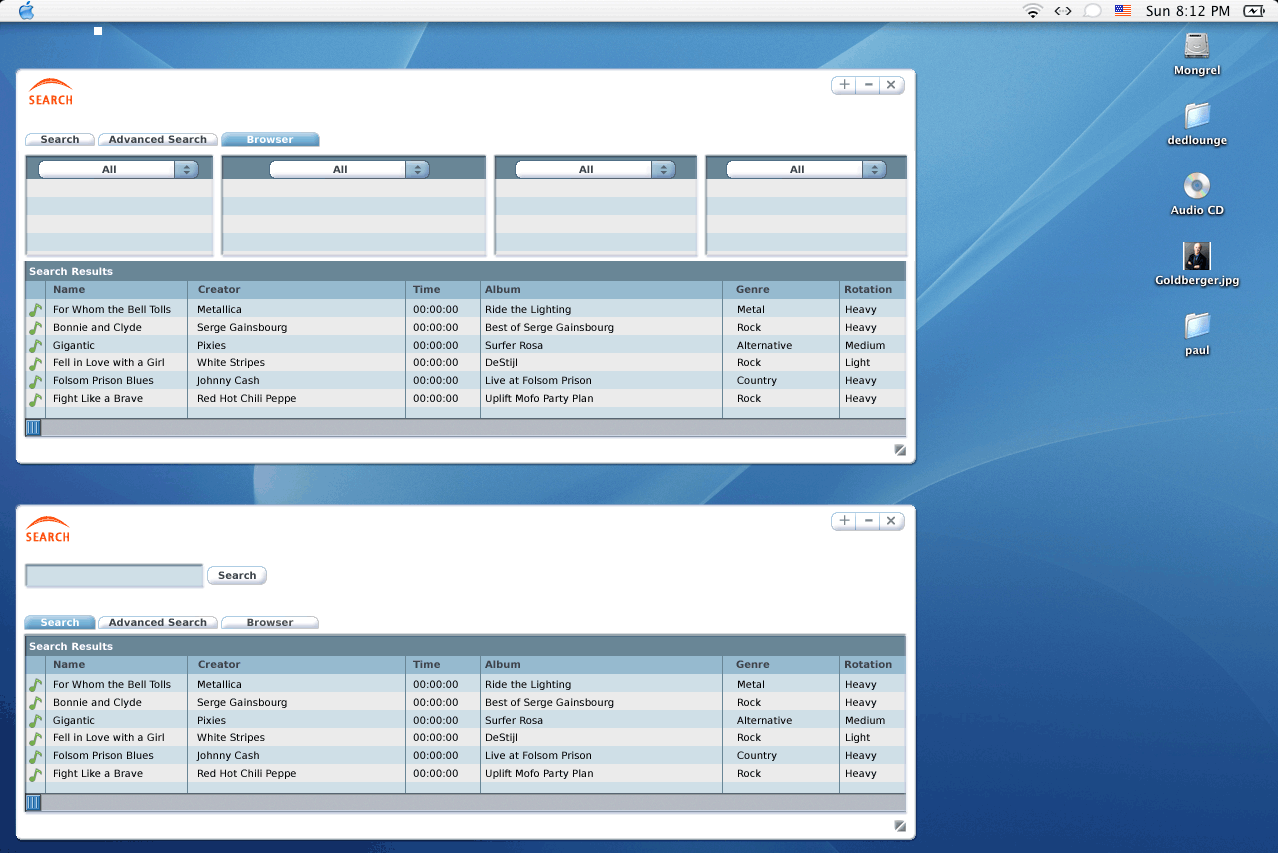Switch to Advanced Search tab in top window
The image size is (1278, 853).
click(x=158, y=140)
